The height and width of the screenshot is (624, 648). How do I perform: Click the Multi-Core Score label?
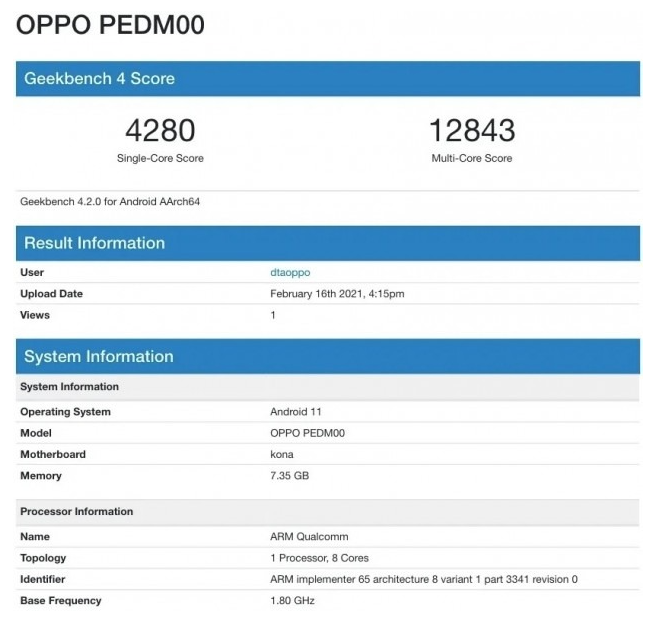tap(472, 158)
